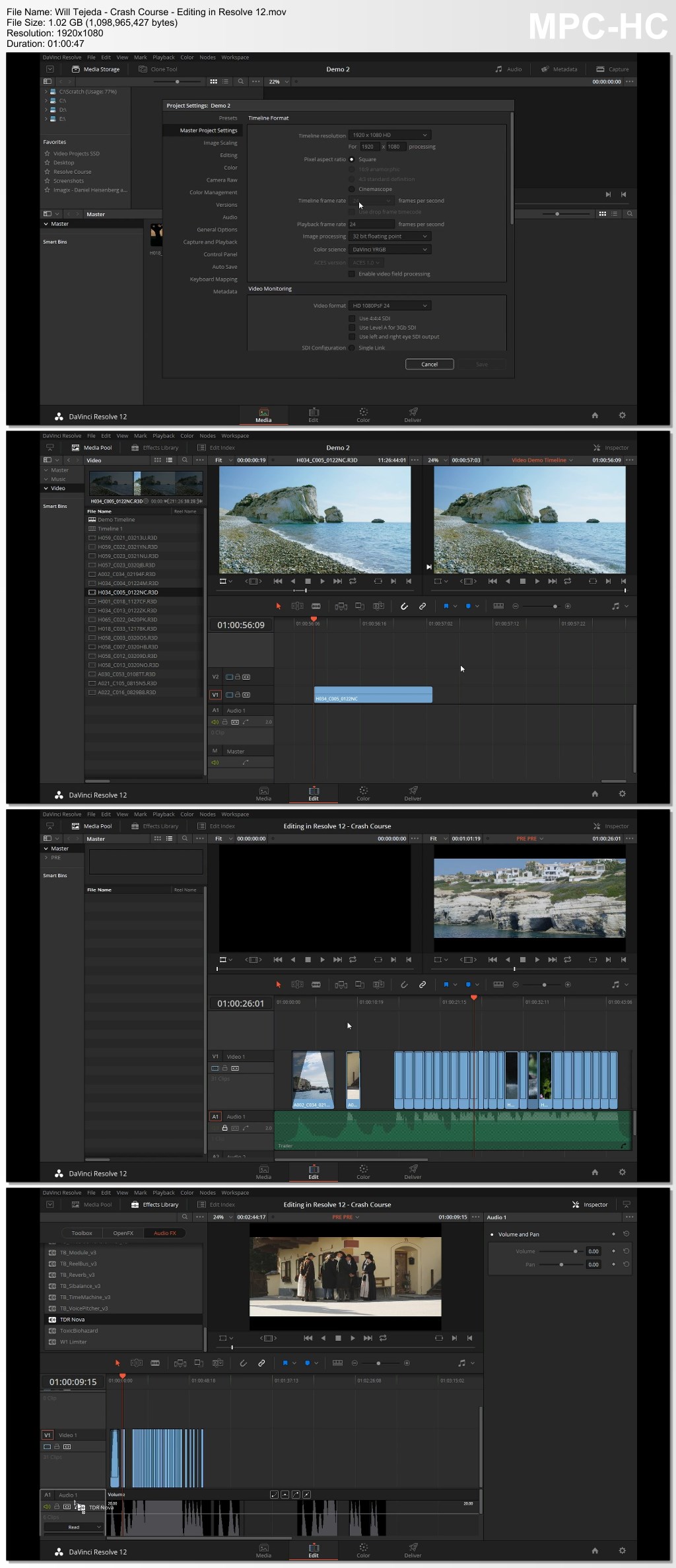Open the Video format HD 1080PsF 24 dropdown
676x1568 pixels.
click(390, 306)
